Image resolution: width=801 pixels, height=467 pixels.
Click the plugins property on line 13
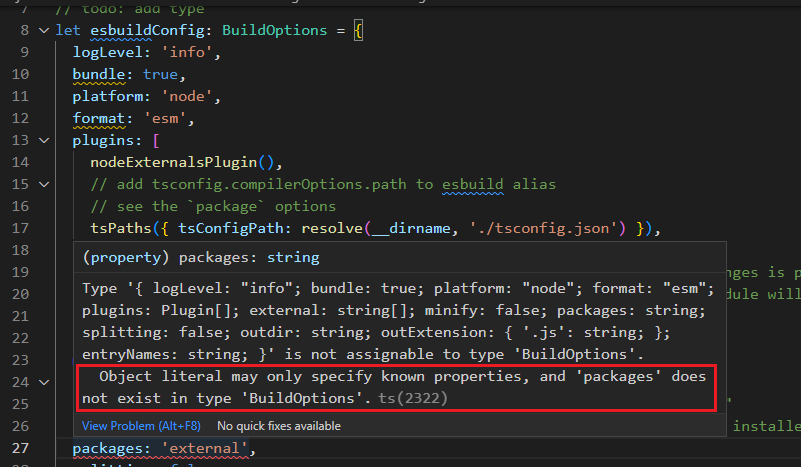pos(103,141)
